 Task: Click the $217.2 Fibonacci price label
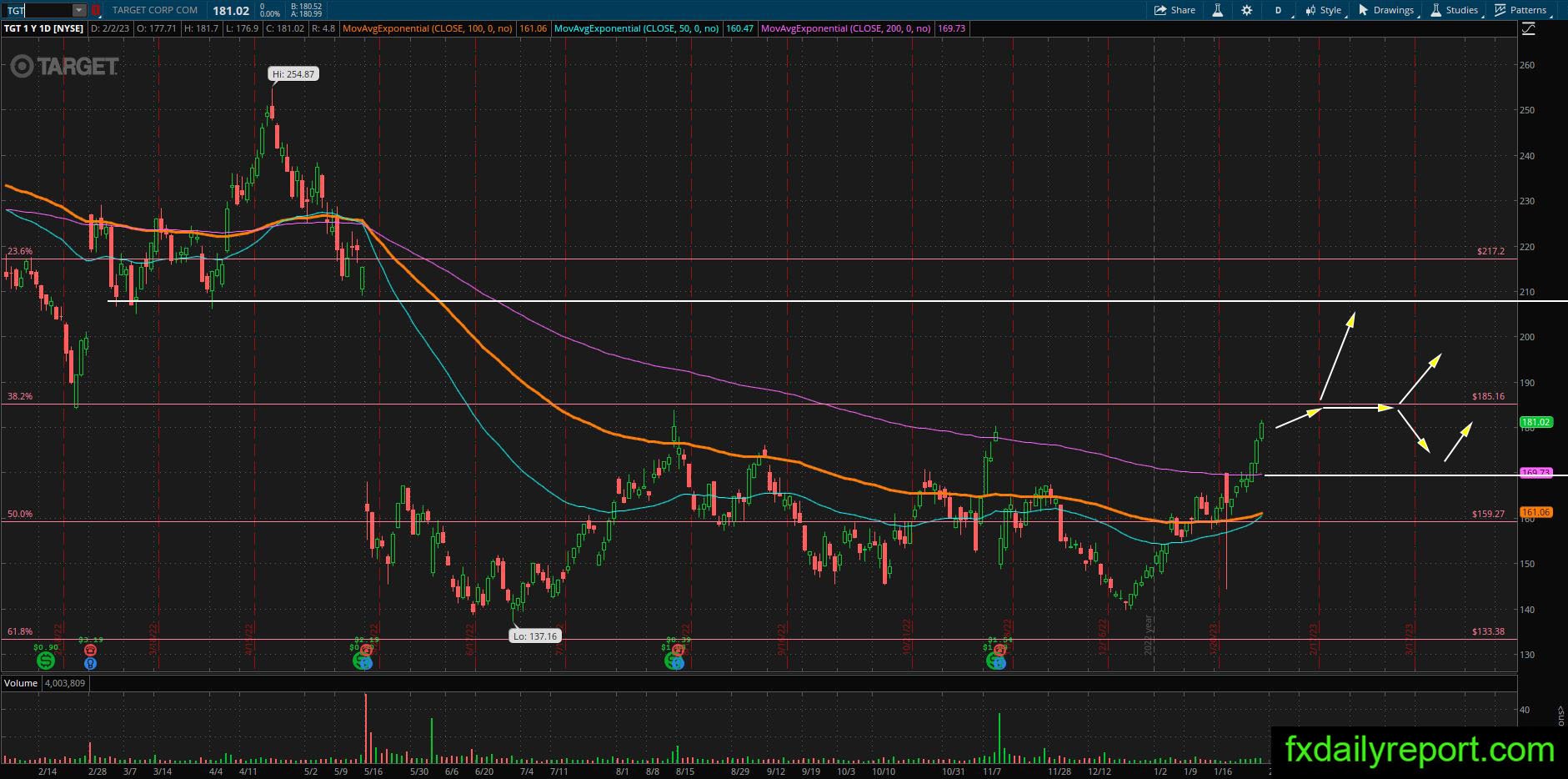pyautogui.click(x=1490, y=251)
